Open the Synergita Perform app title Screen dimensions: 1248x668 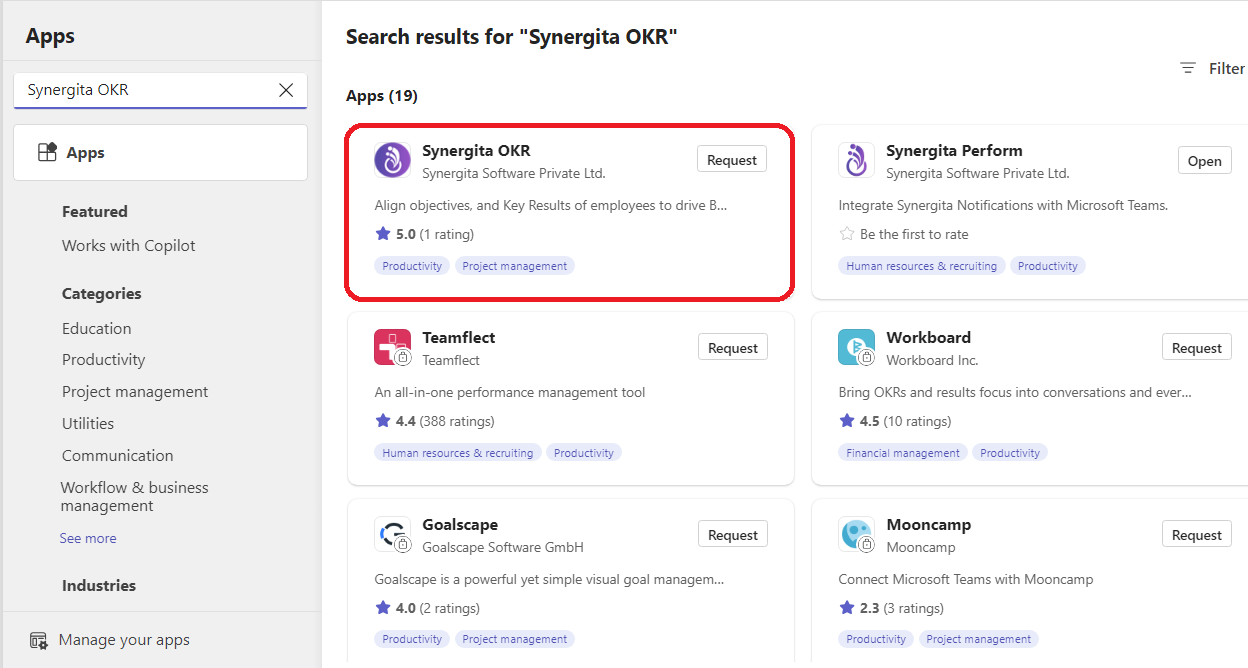click(954, 151)
